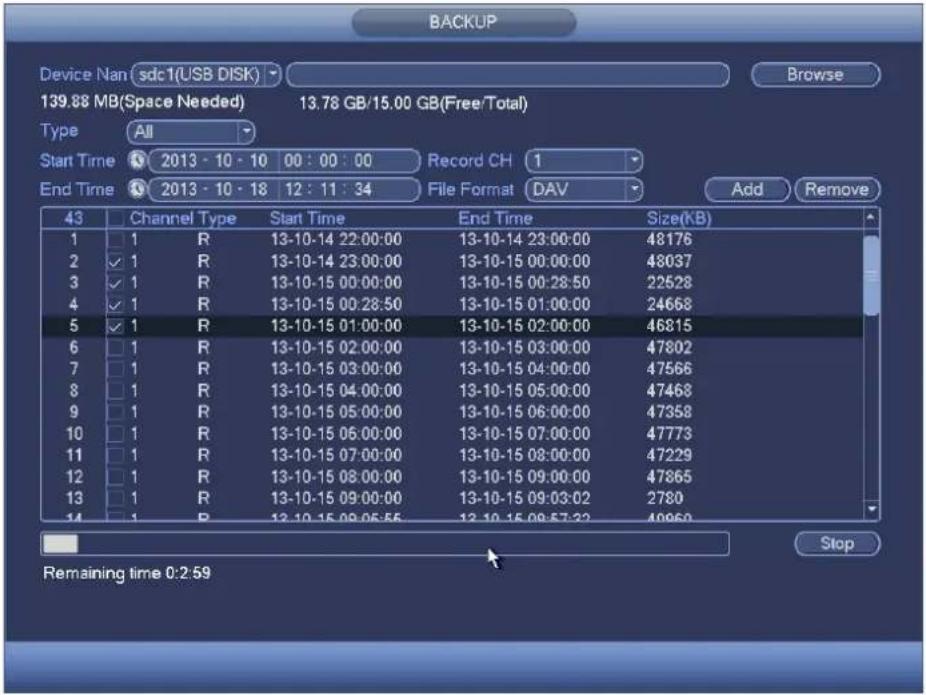Uncheck the box for row 4
This screenshot has width=926, height=695.
[116, 305]
